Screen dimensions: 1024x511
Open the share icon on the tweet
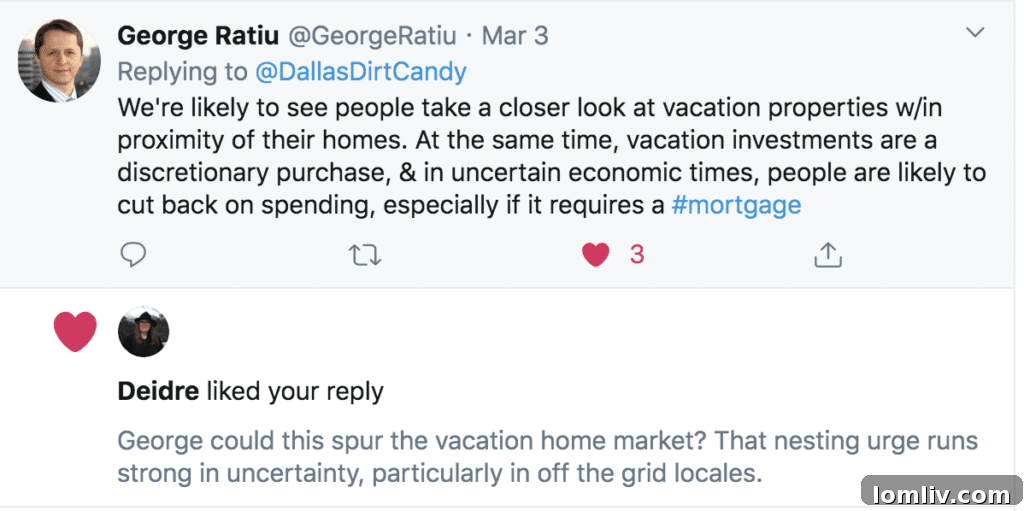826,256
